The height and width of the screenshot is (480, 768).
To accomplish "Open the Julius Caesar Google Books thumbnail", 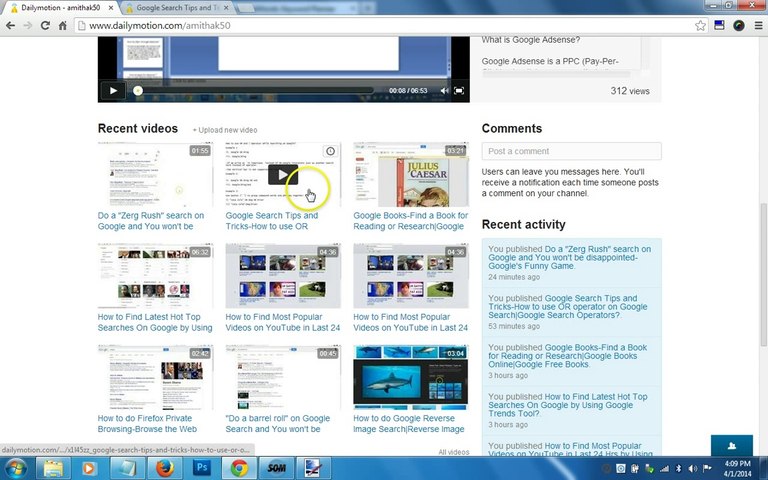I will pyautogui.click(x=411, y=174).
